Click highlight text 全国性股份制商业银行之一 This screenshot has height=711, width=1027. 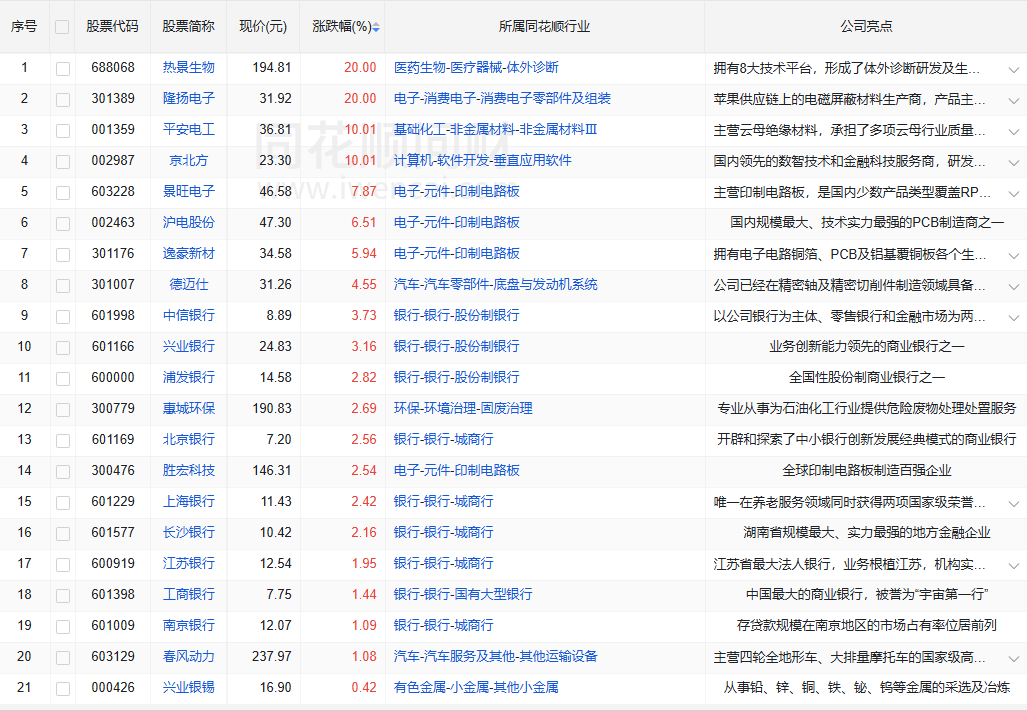click(867, 378)
